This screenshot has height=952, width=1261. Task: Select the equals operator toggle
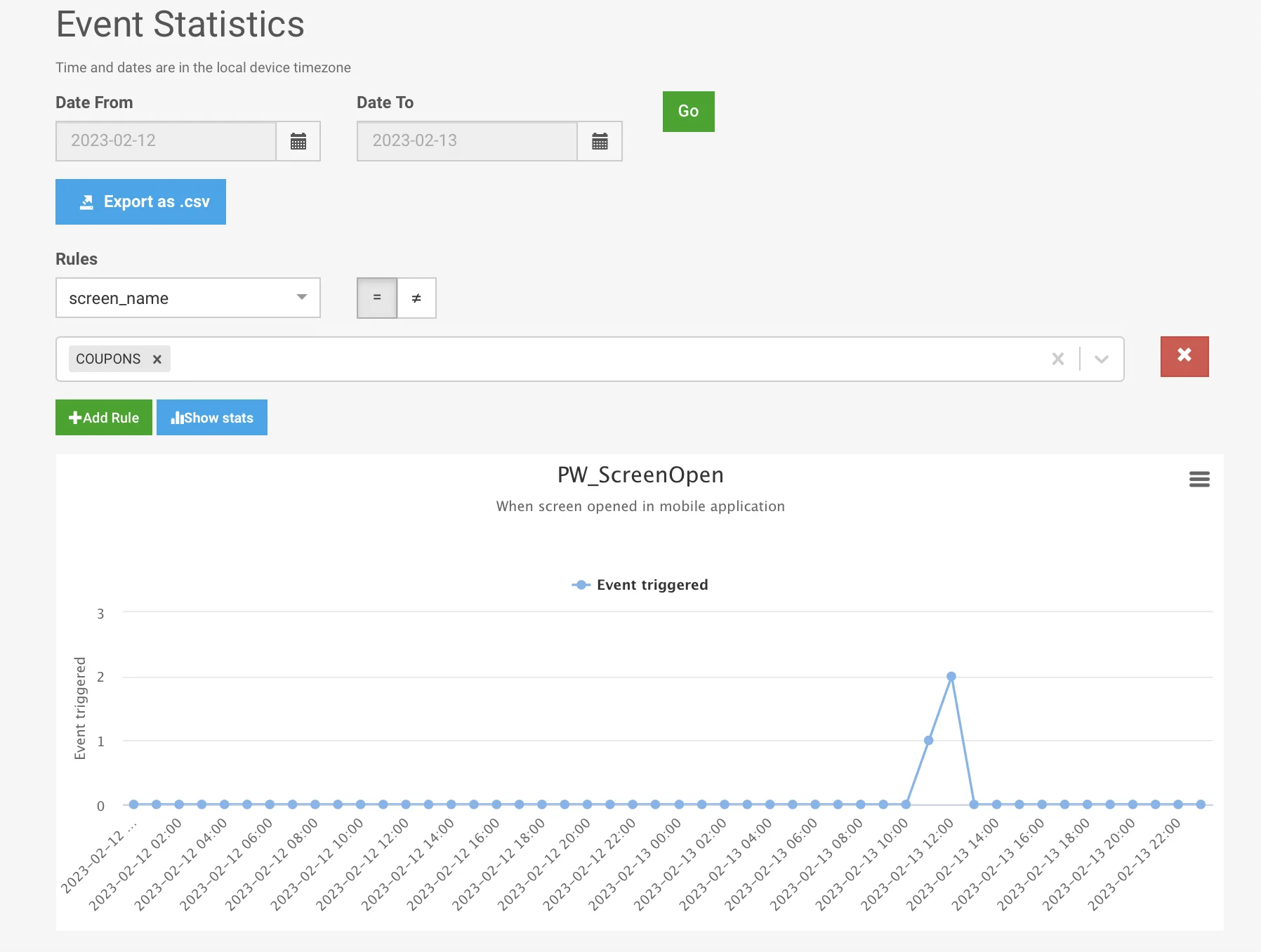click(x=377, y=298)
